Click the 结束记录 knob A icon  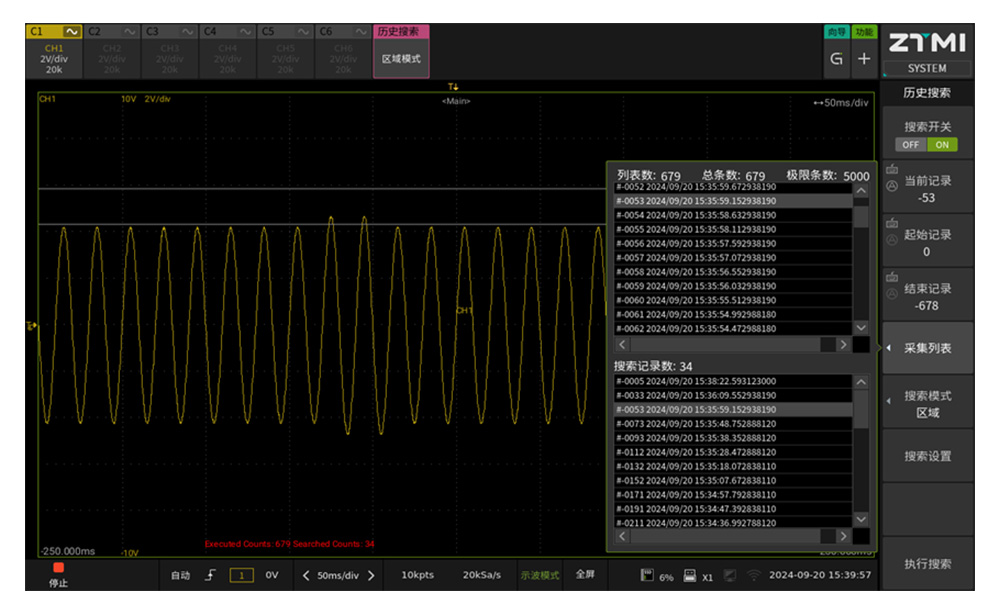coord(892,294)
